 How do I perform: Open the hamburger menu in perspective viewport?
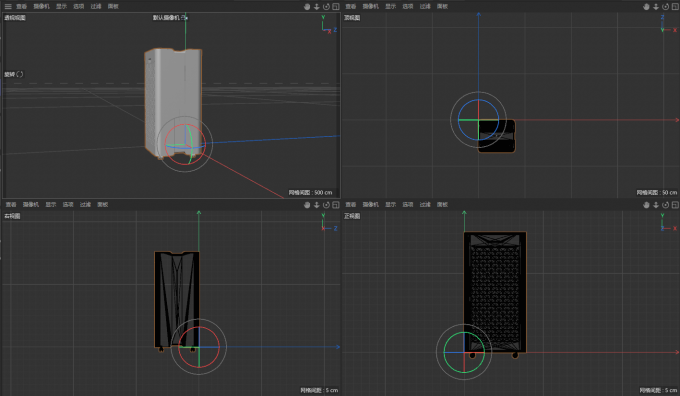click(8, 7)
